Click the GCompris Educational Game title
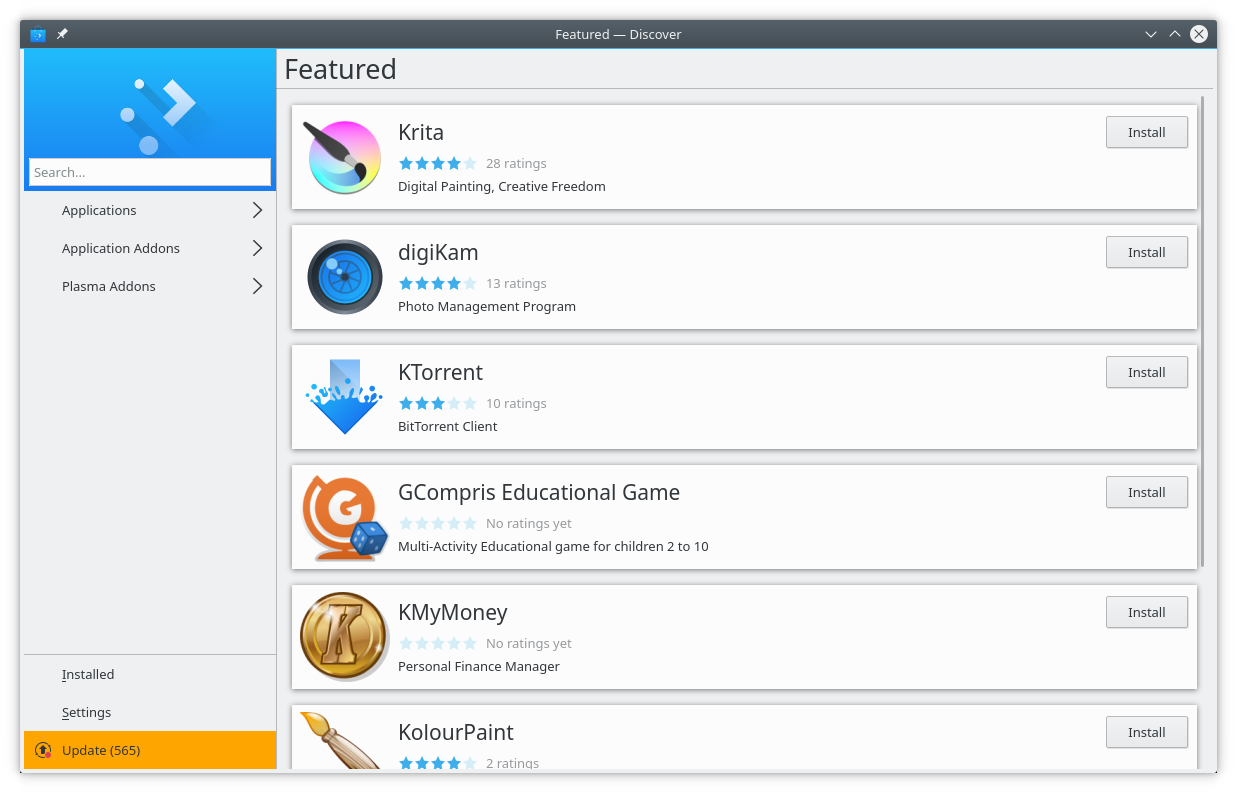 [539, 493]
